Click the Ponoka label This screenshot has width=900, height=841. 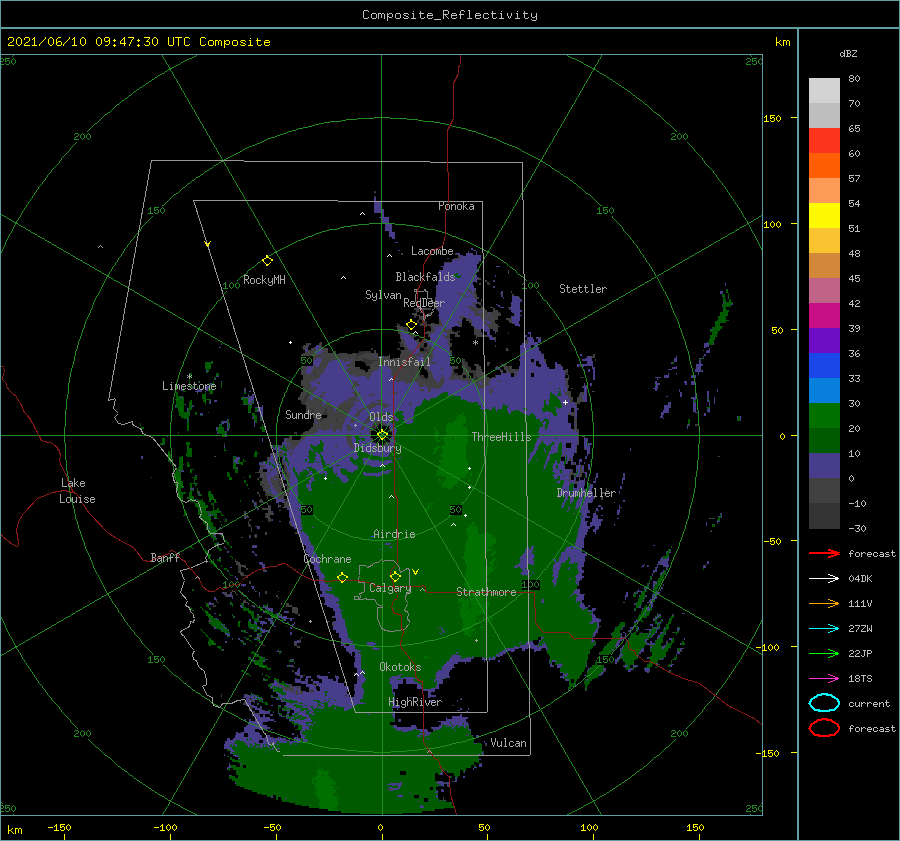coord(456,206)
